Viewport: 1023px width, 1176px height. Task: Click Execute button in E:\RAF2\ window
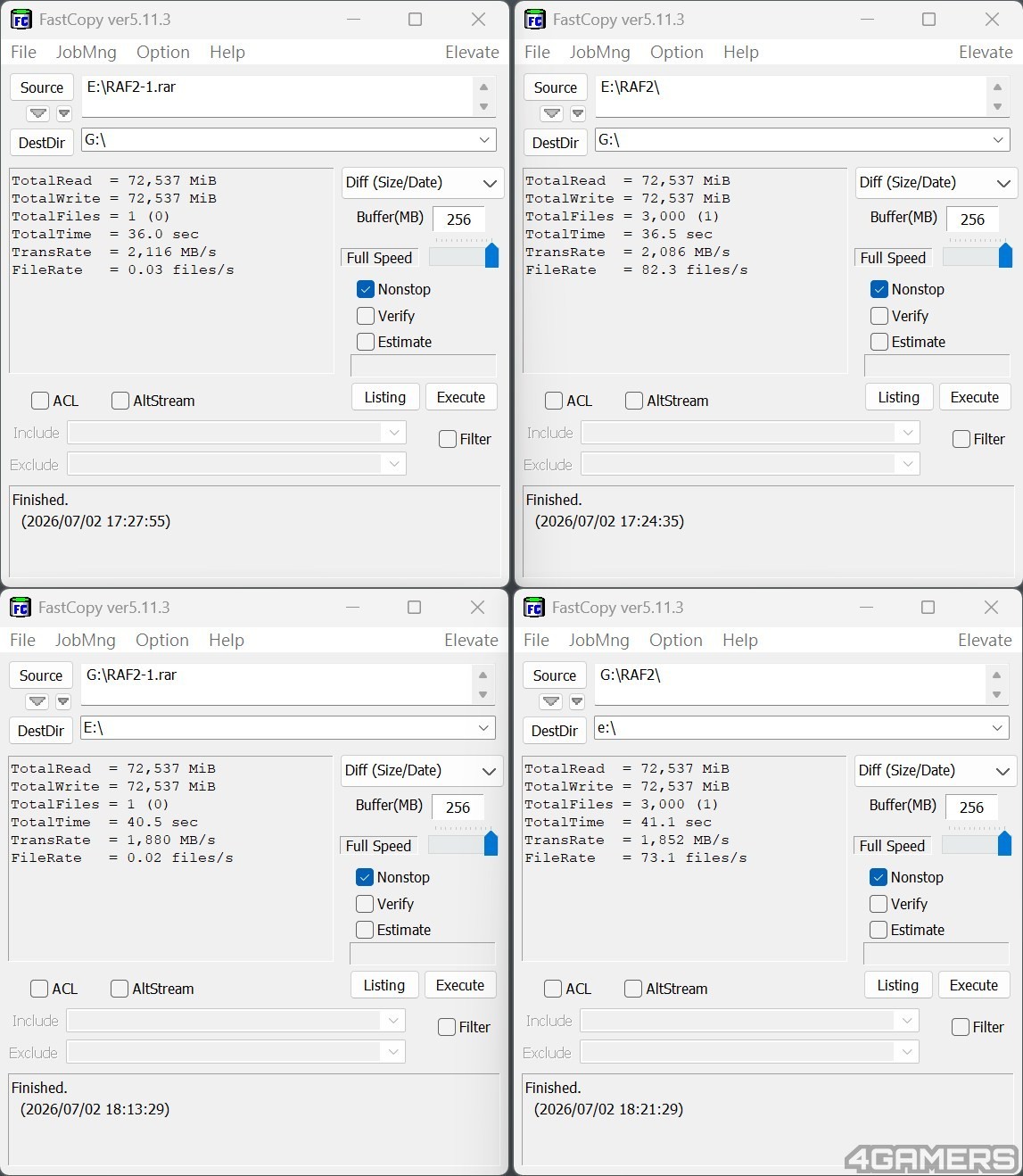click(x=975, y=397)
